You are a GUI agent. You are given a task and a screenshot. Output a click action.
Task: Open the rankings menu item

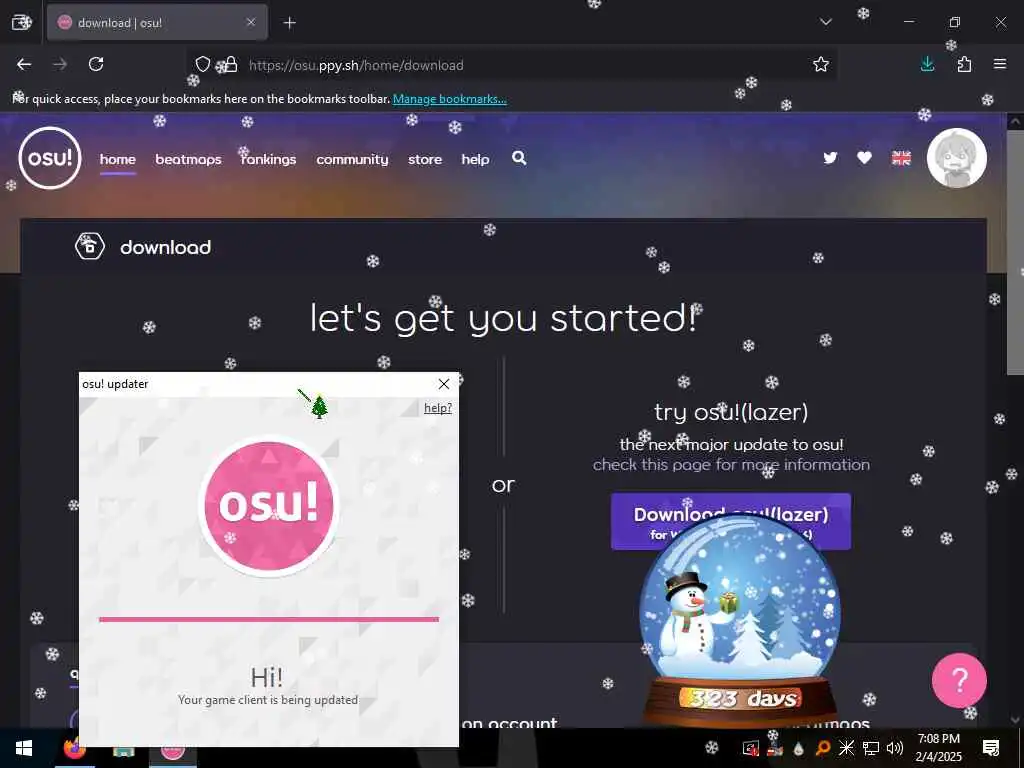pyautogui.click(x=268, y=159)
